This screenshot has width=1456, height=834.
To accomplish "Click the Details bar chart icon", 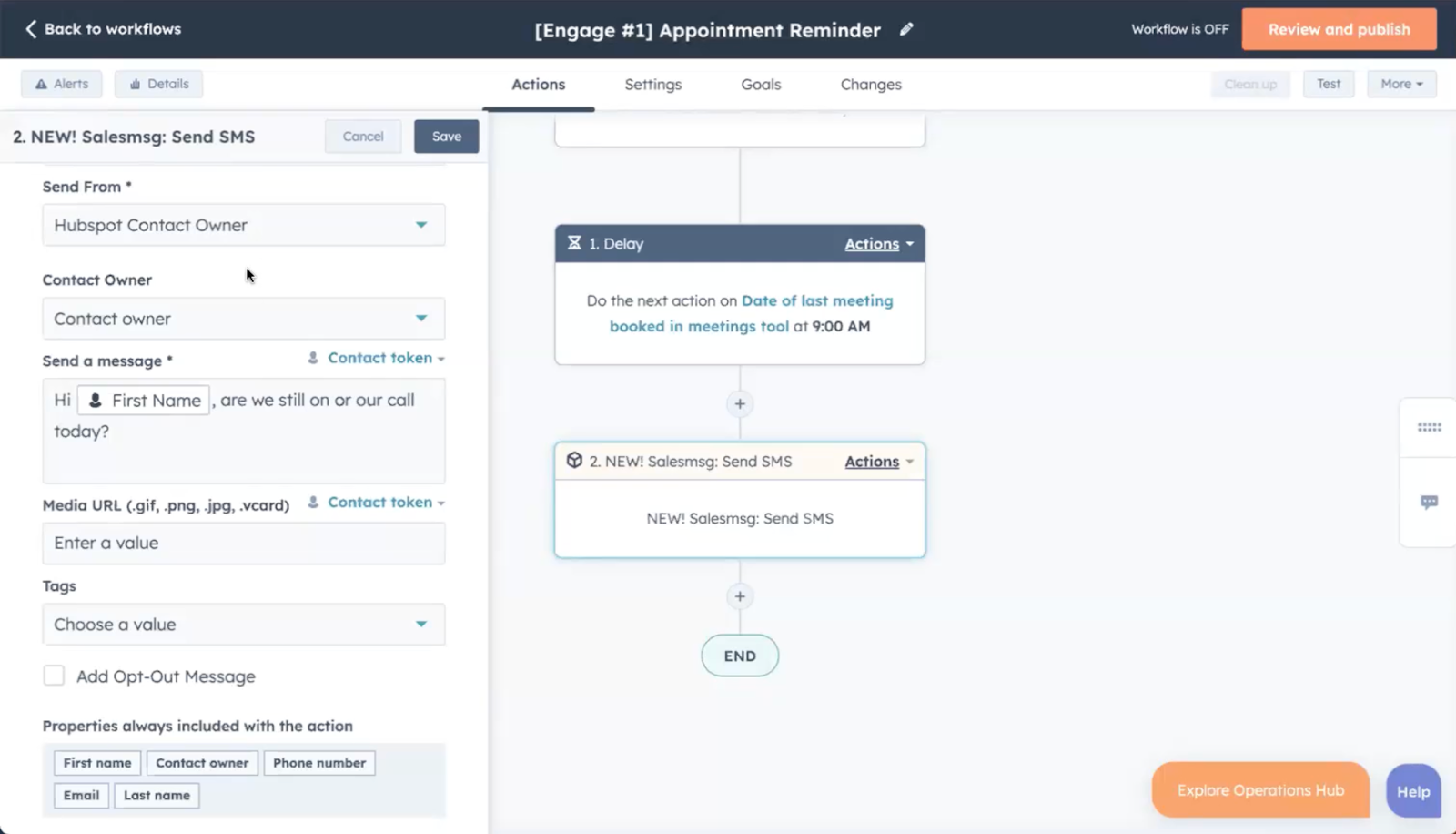I will point(135,84).
